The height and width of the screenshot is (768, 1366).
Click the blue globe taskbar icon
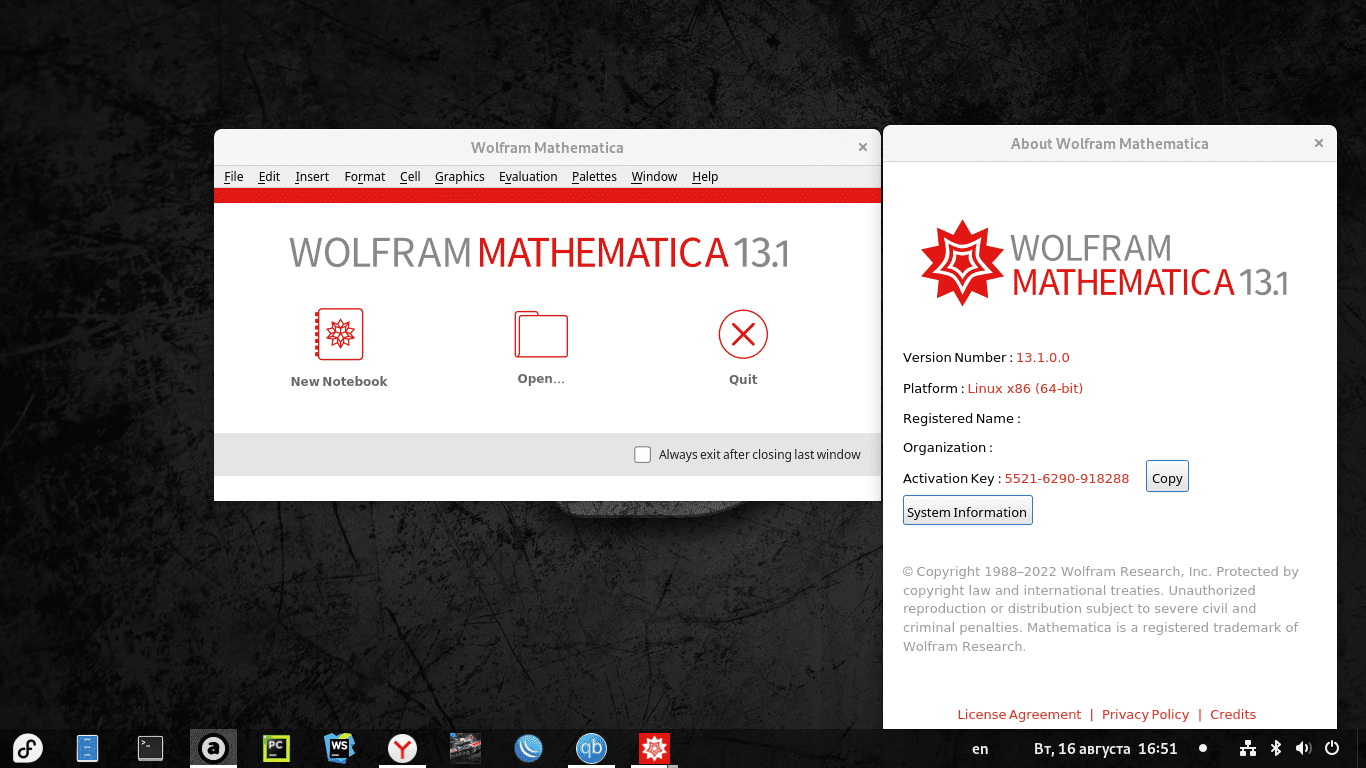[528, 748]
